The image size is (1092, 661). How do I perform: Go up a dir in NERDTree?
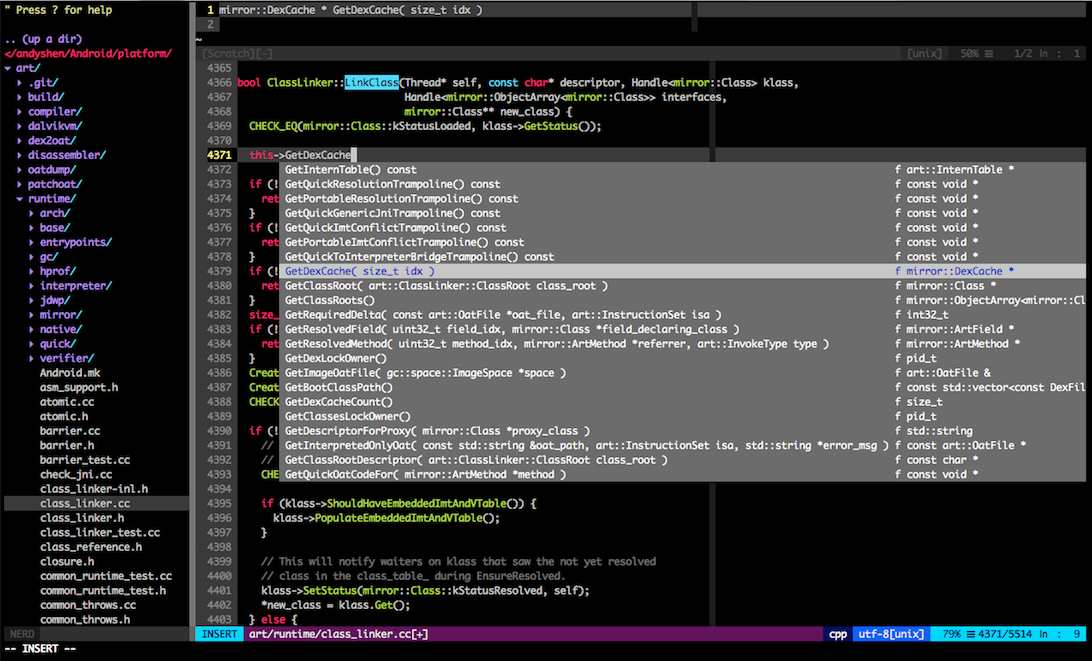tap(43, 39)
